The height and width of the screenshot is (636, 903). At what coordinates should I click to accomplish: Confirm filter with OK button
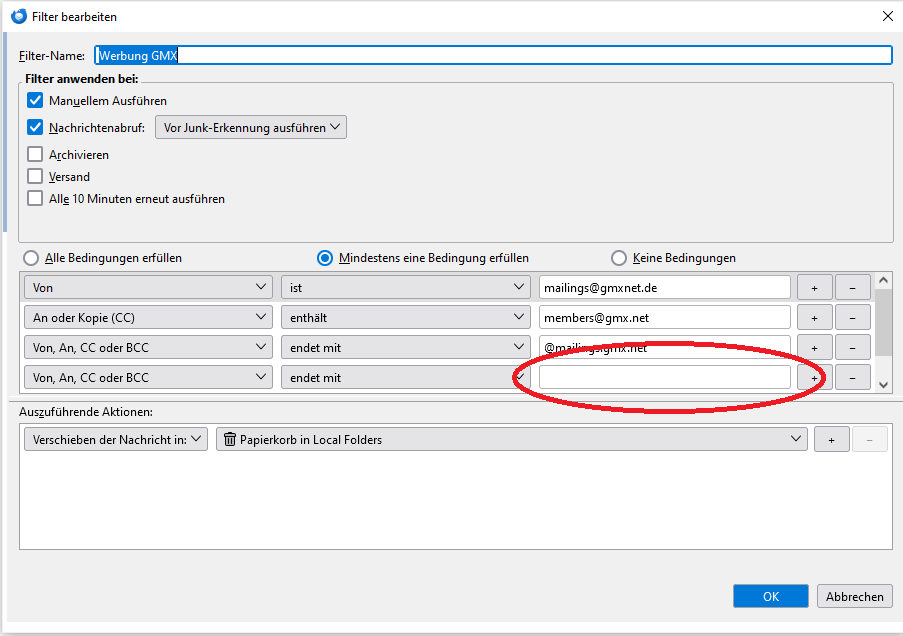coord(771,596)
